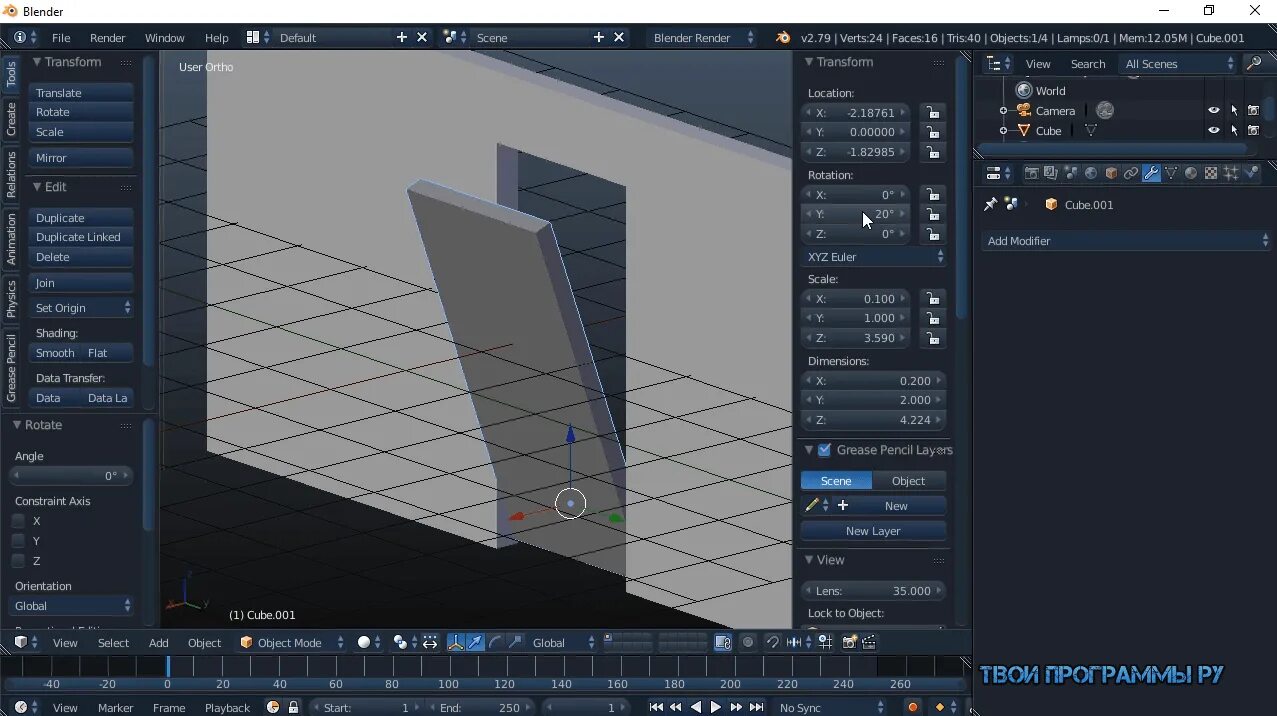1277x716 pixels.
Task: Click the Translate button
Action: point(81,93)
